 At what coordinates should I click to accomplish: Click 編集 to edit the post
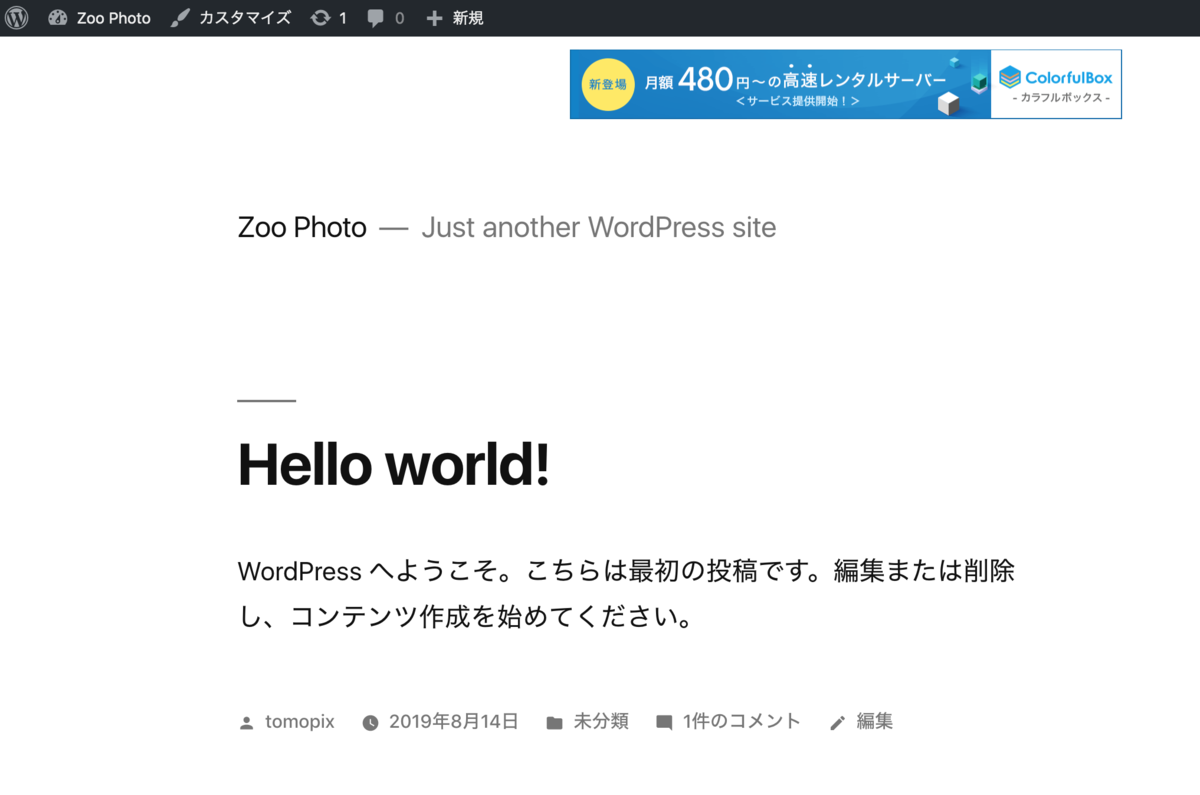[874, 721]
